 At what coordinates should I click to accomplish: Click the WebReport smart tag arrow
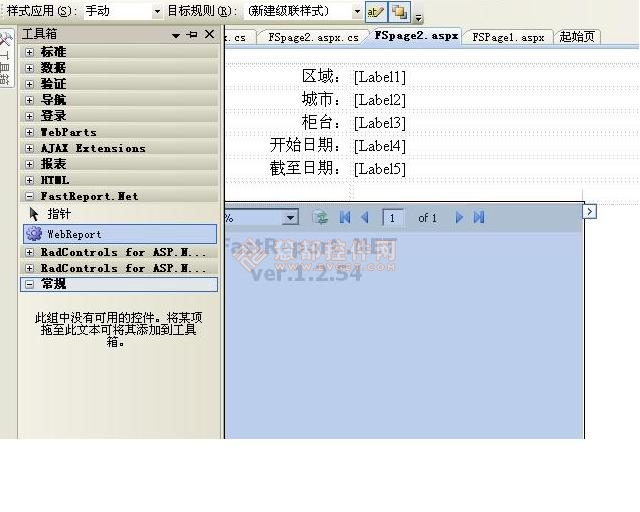(x=590, y=211)
